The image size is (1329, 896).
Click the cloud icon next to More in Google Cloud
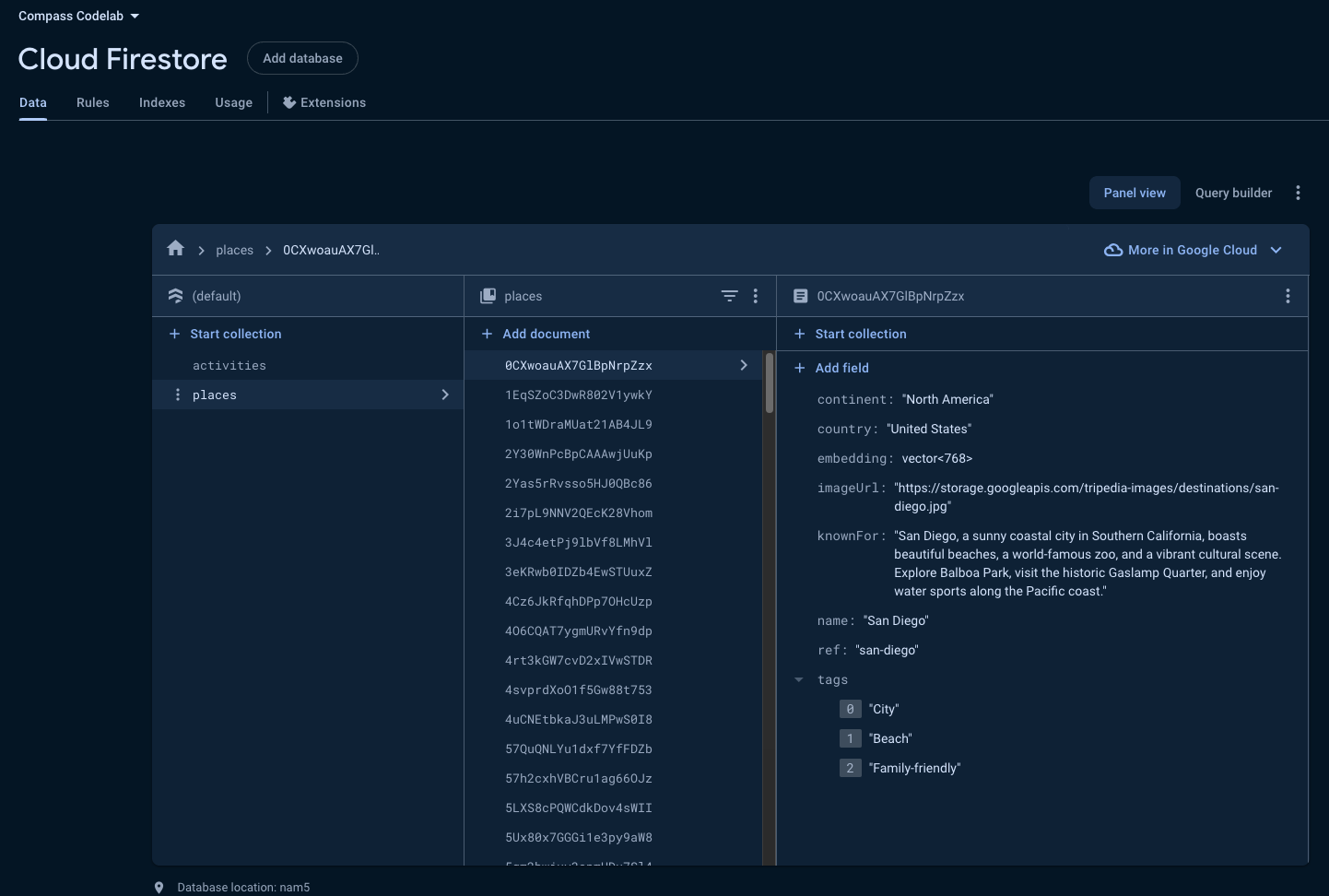point(1112,250)
